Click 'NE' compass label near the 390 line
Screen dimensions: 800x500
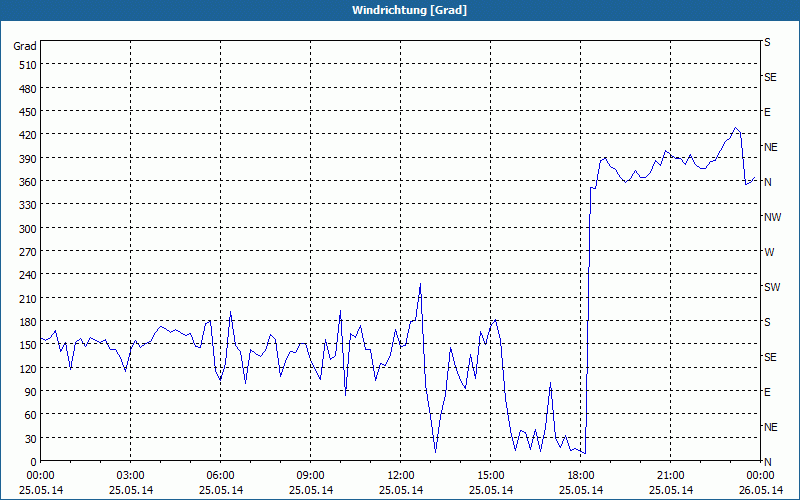[771, 147]
